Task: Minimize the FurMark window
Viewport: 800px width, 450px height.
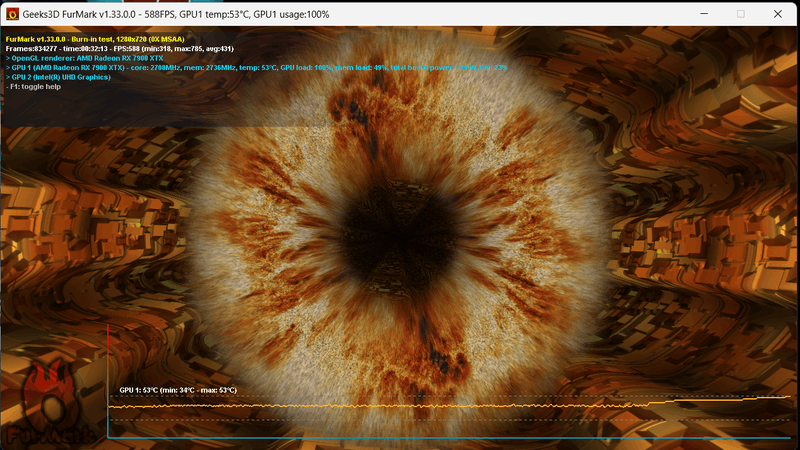Action: click(704, 14)
